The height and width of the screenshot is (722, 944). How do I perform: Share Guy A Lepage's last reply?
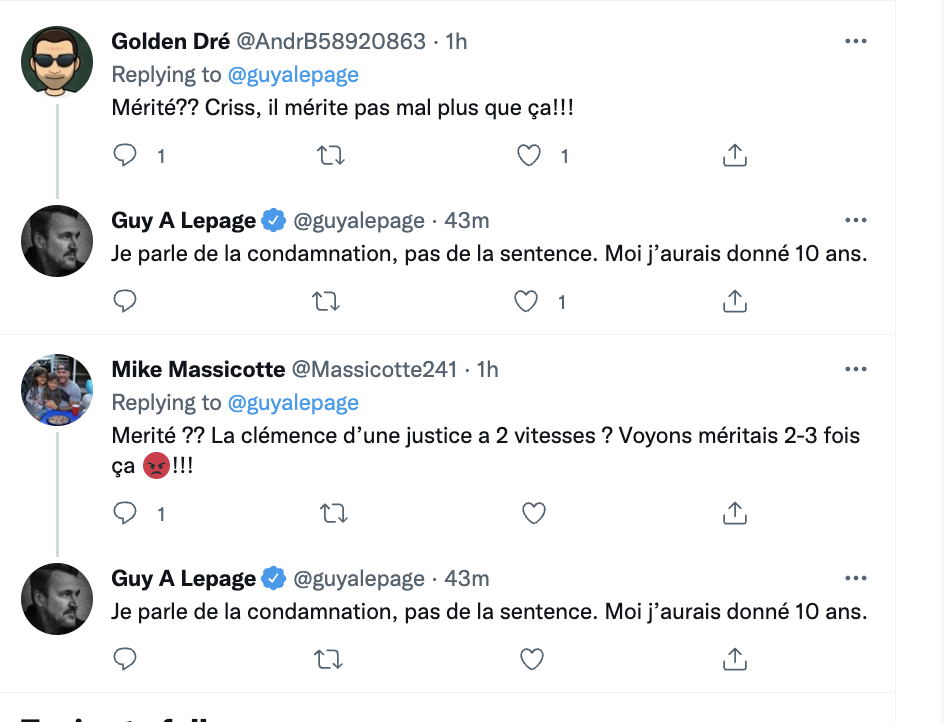coord(734,659)
